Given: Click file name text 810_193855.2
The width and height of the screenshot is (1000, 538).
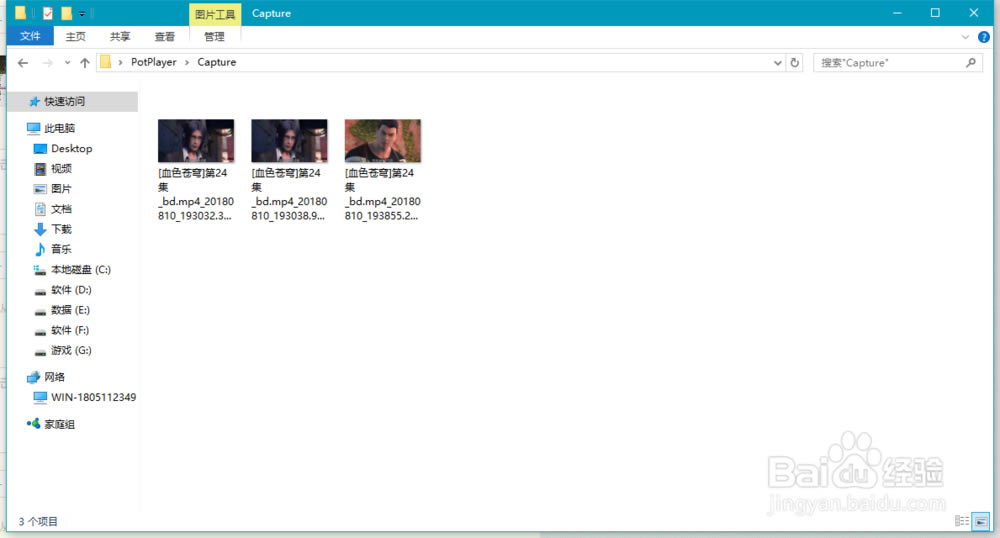Looking at the screenshot, I should tap(381, 216).
